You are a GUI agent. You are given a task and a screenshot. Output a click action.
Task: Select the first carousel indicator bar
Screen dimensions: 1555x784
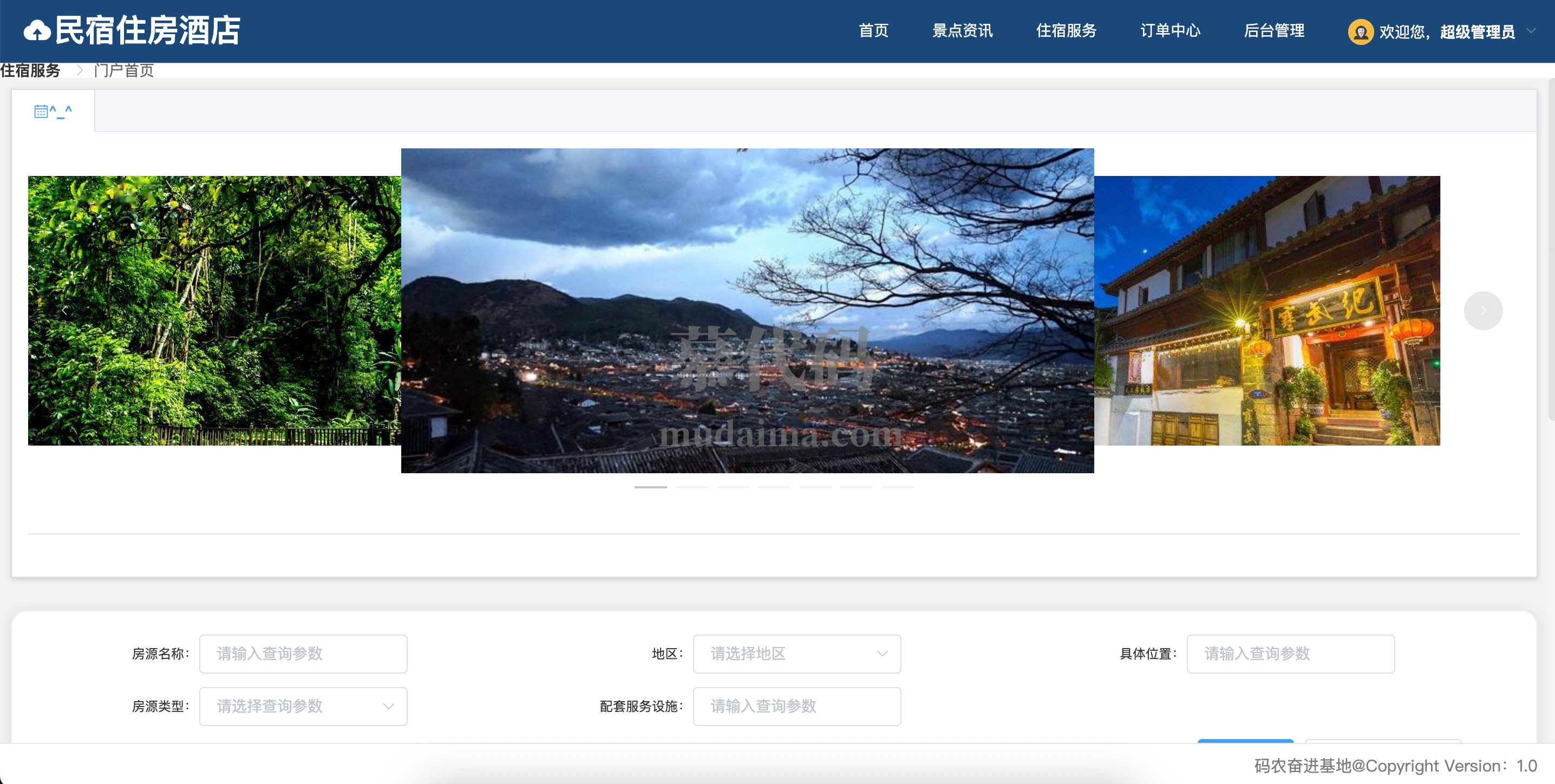[x=650, y=487]
